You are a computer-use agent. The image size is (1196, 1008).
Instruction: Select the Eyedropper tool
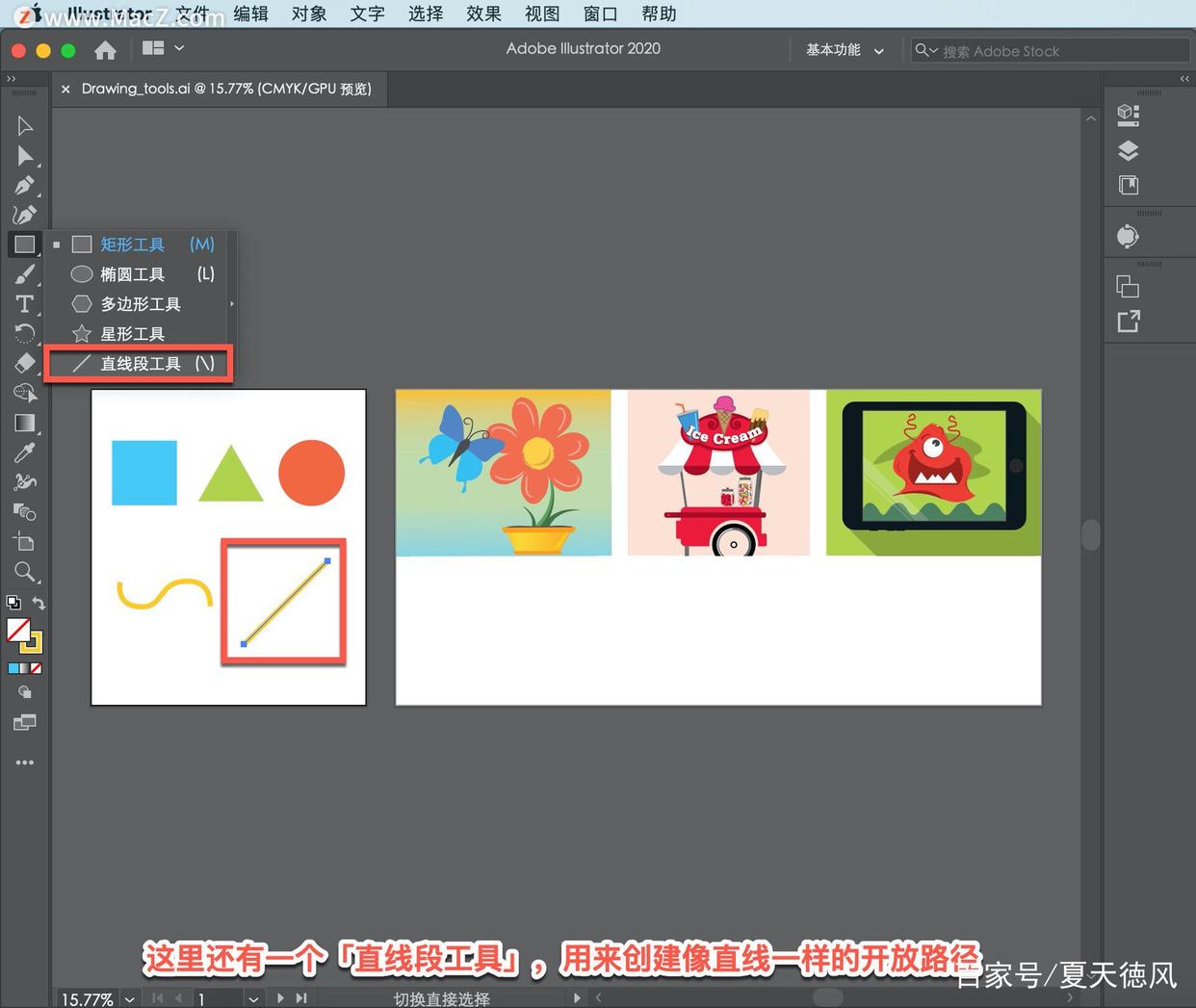(x=25, y=452)
